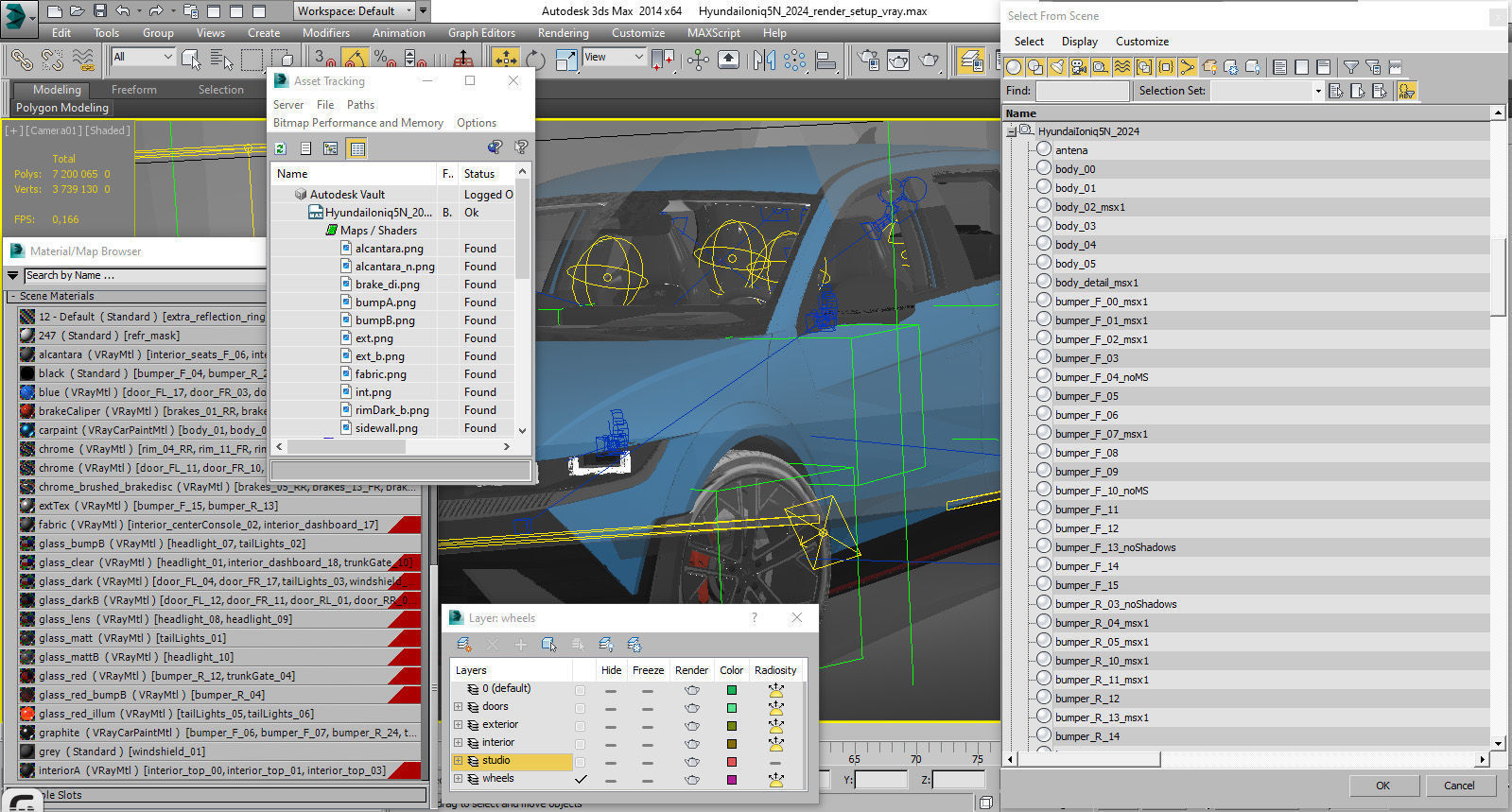Screen dimensions: 1512x812
Task: Click the Mirror tool in main toolbar
Action: 764,60
